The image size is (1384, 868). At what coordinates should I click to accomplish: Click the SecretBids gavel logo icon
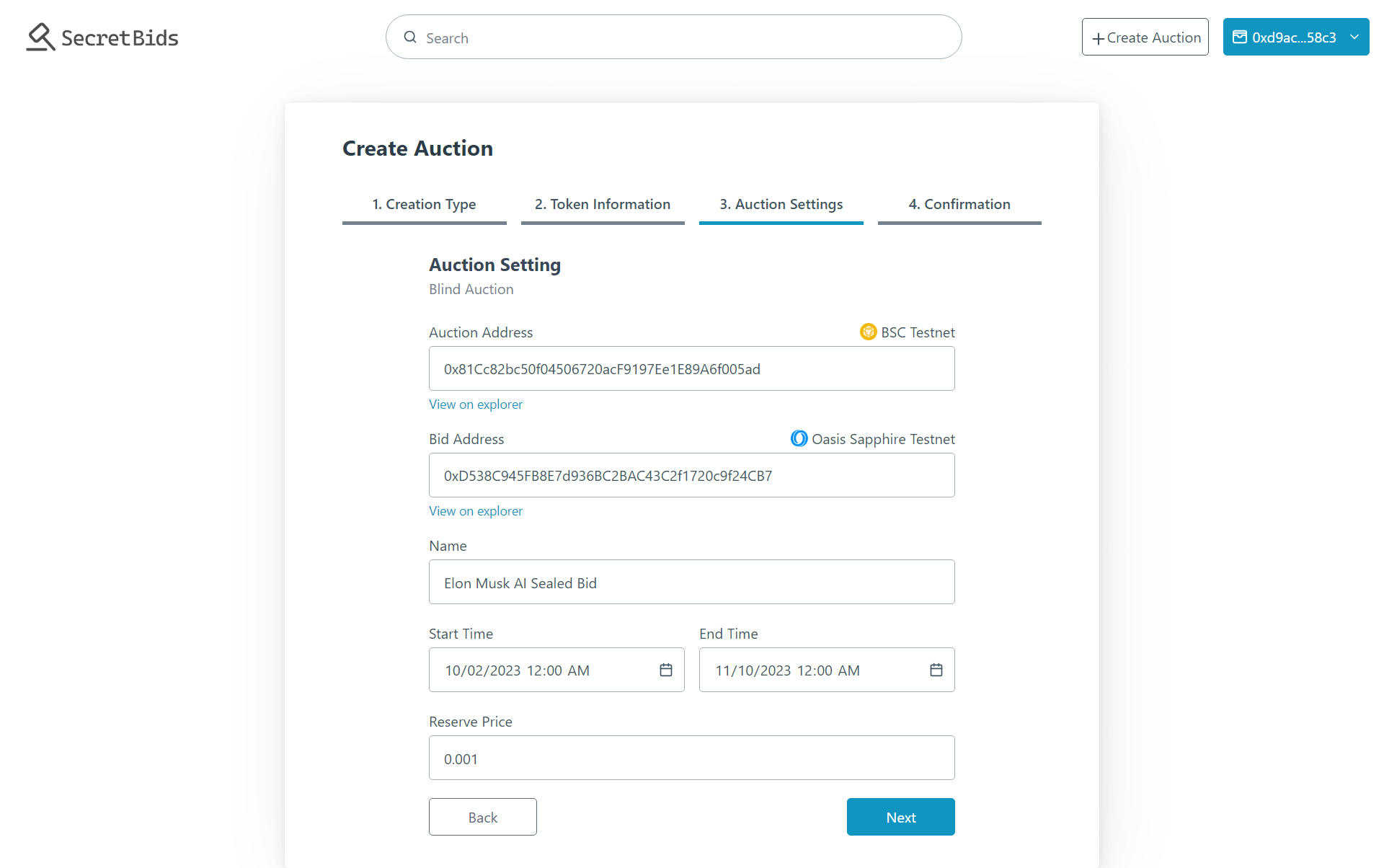click(x=41, y=37)
